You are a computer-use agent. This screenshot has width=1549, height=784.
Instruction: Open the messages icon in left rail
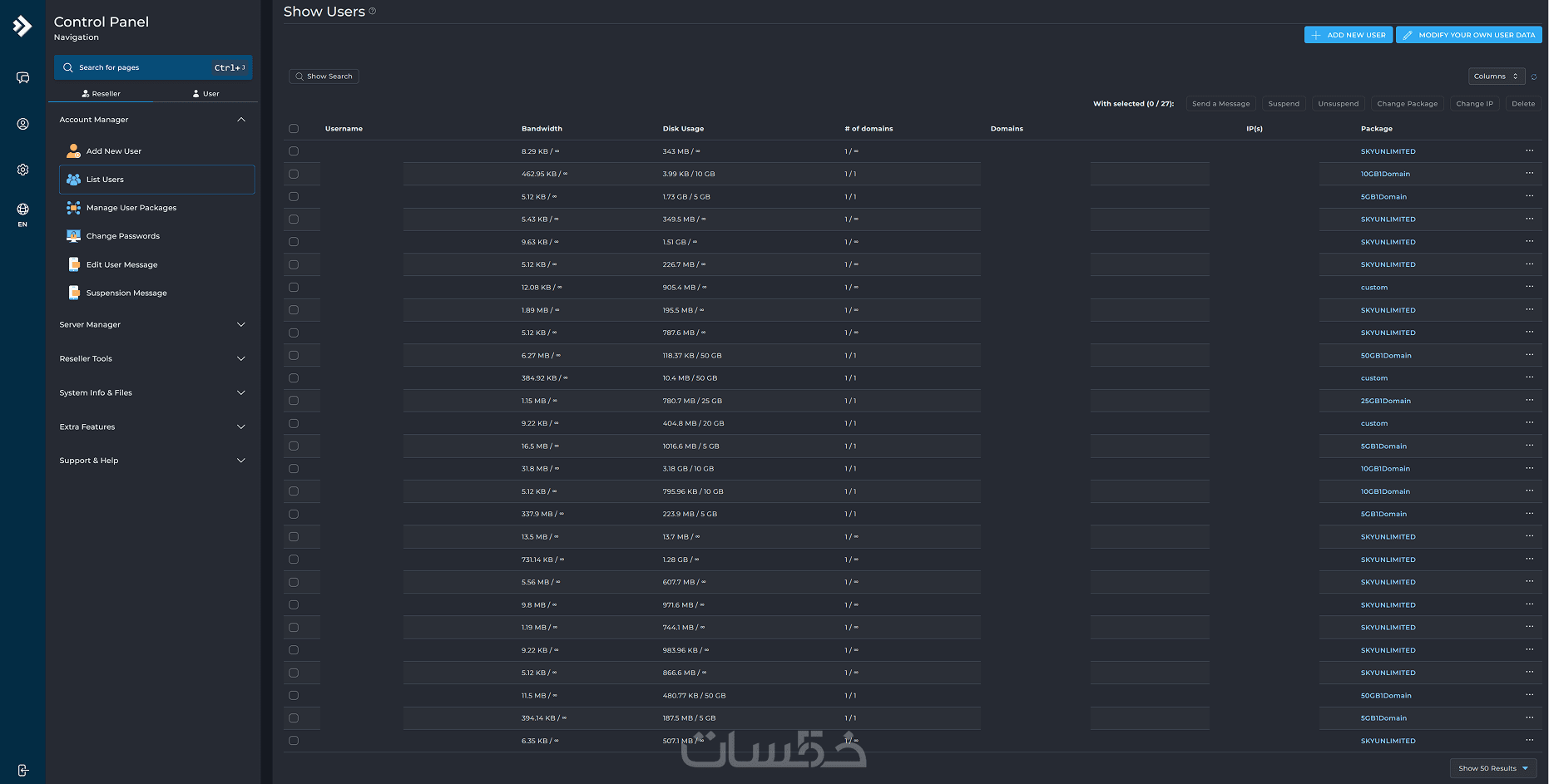point(22,78)
